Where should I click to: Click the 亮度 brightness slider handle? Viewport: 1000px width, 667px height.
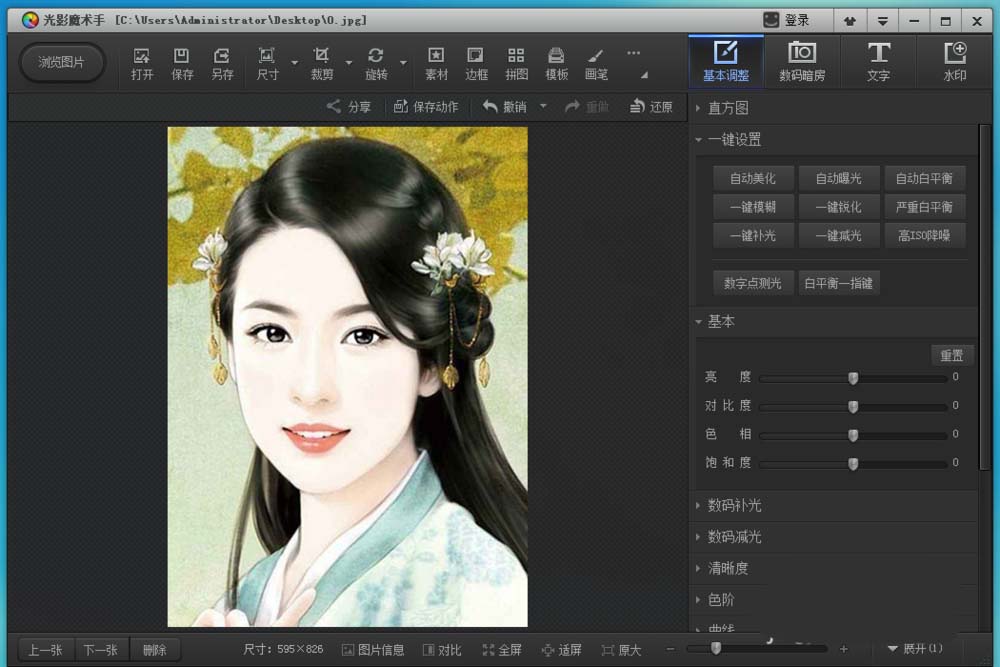pos(853,378)
